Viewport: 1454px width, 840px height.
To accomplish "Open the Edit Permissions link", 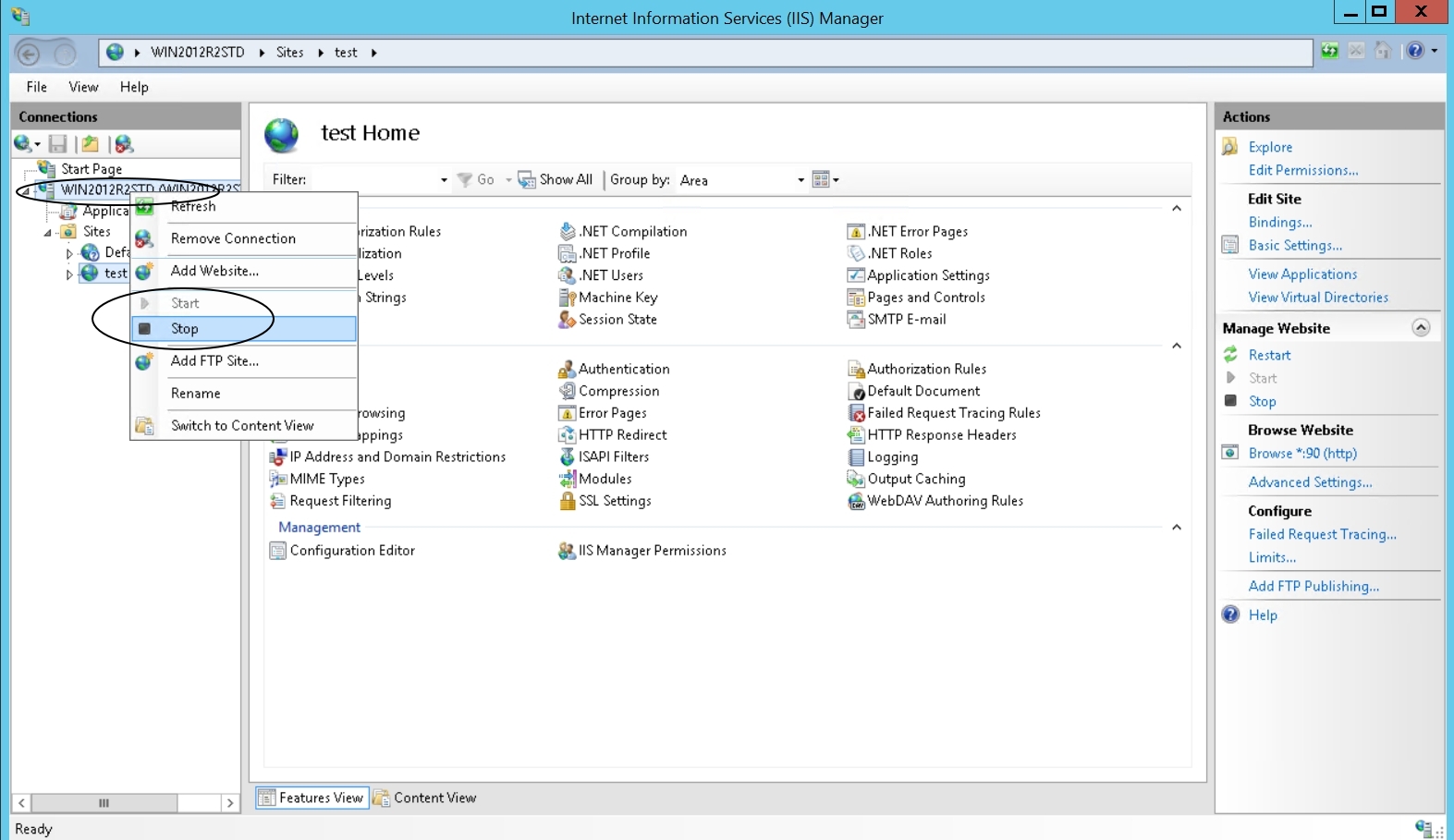I will point(1303,170).
